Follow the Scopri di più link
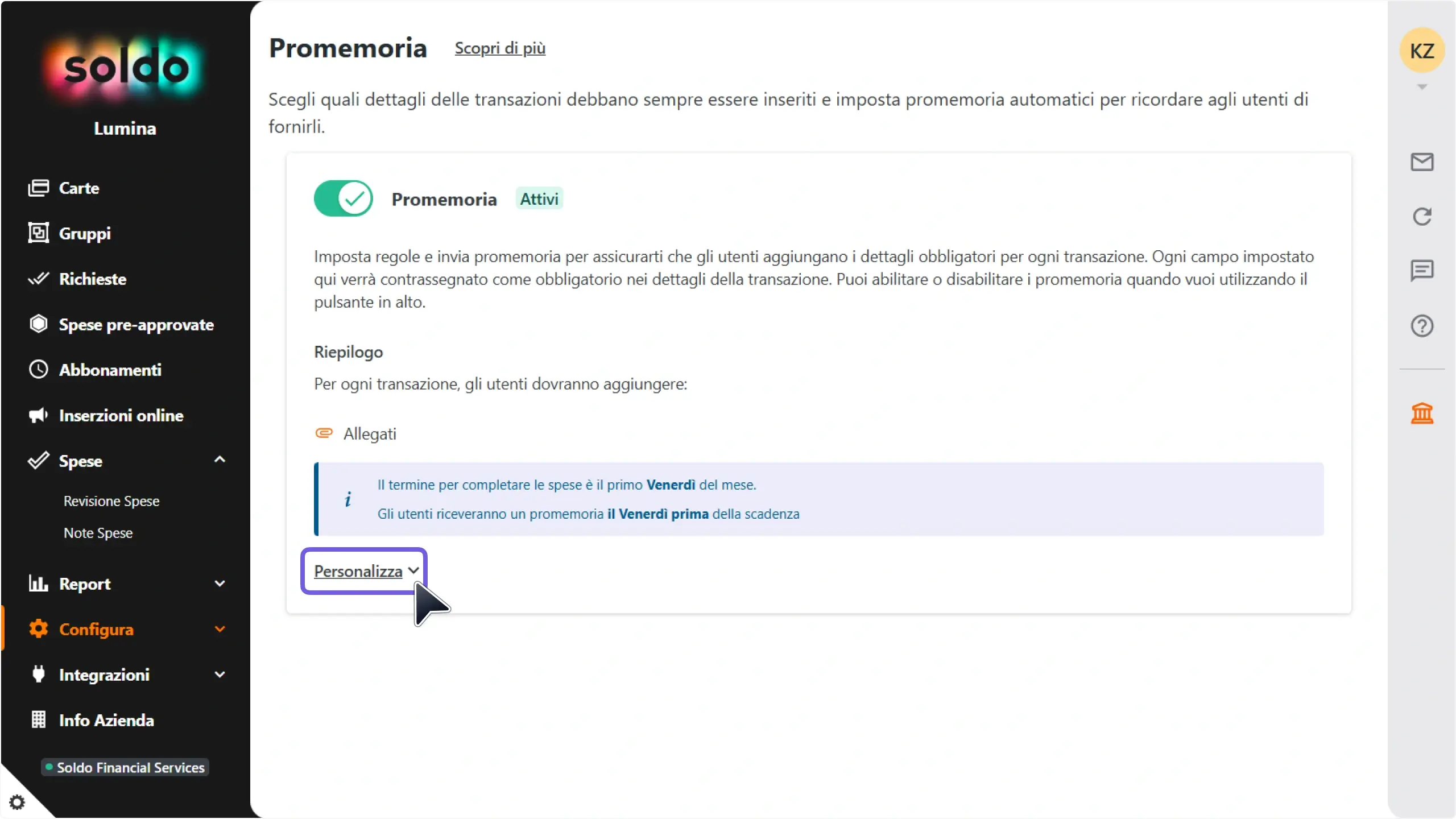 click(x=500, y=48)
